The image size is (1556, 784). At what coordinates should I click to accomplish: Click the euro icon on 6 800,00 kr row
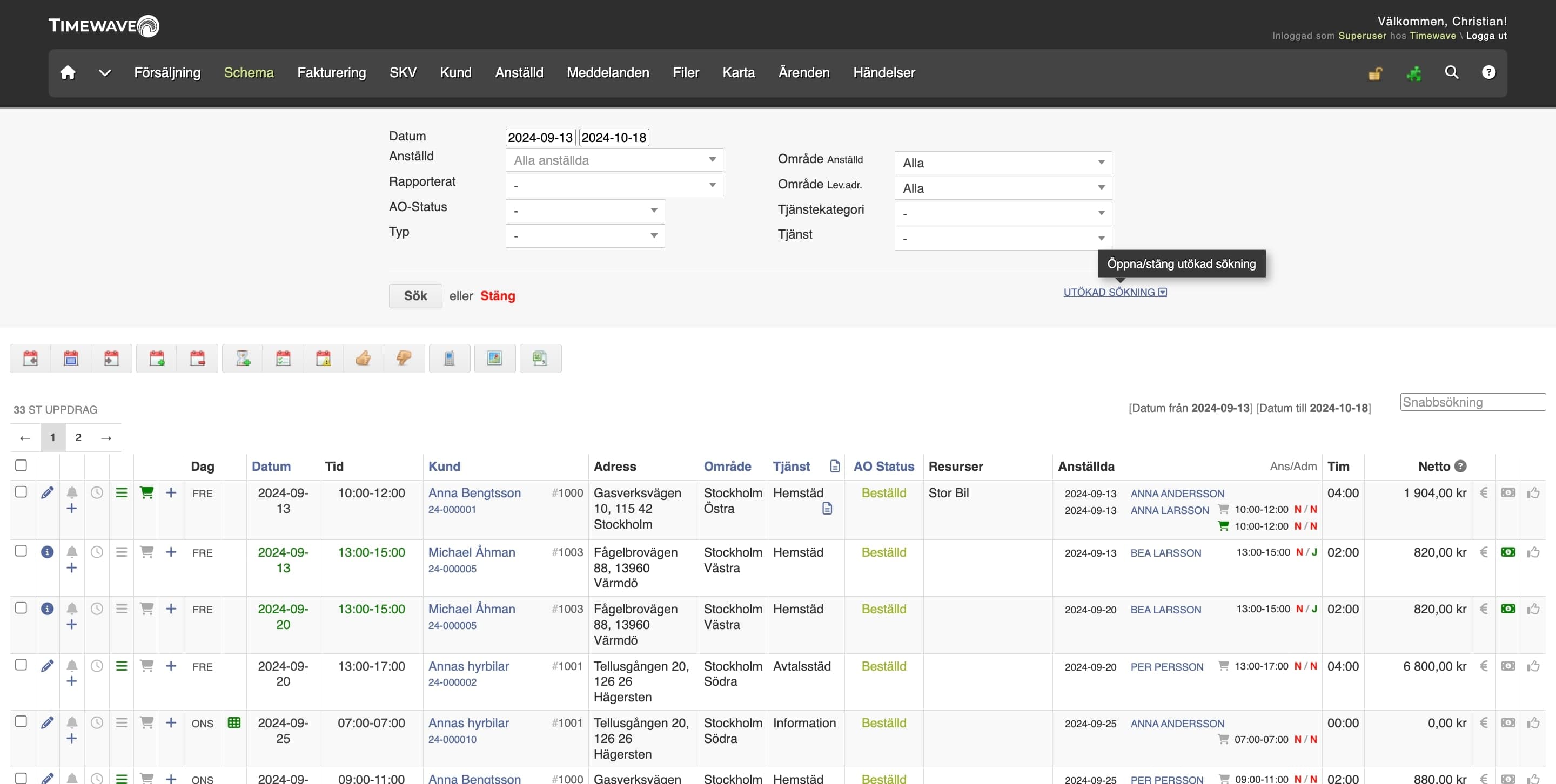(x=1483, y=666)
